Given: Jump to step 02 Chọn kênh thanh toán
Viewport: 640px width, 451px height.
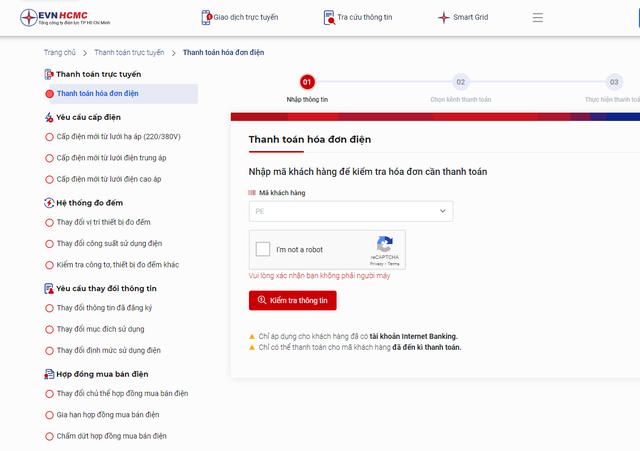Looking at the screenshot, I should click(x=460, y=82).
